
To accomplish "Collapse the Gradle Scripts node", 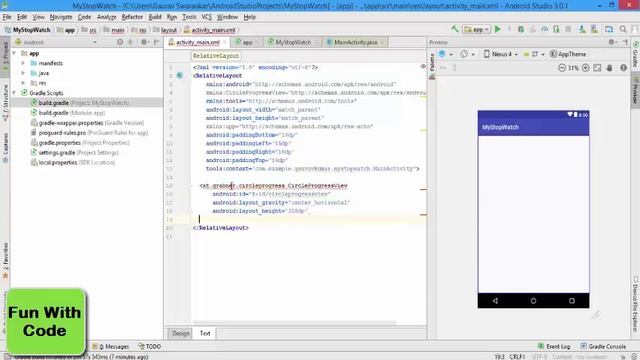I will coord(15,93).
